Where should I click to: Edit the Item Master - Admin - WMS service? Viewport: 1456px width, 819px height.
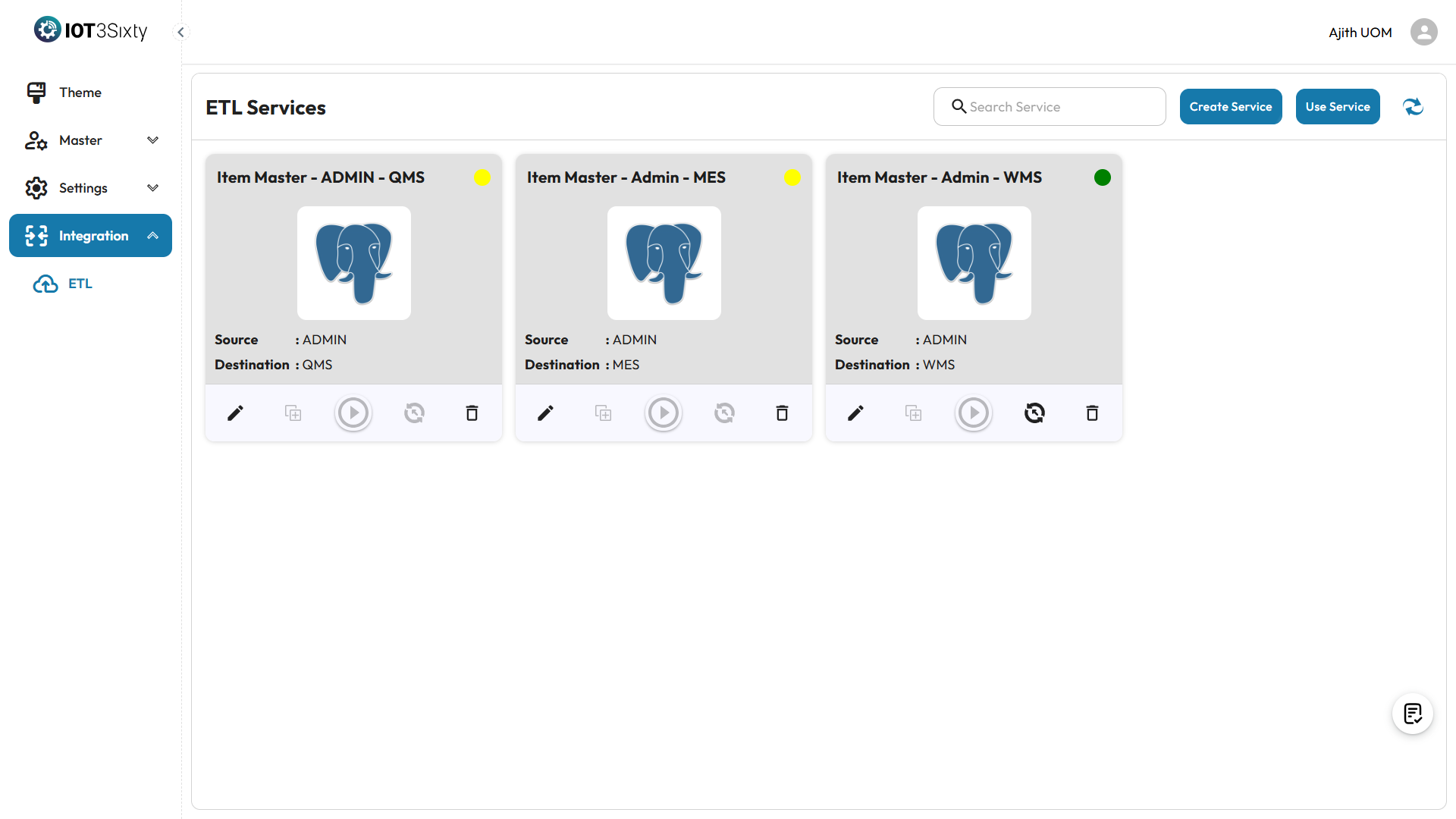[855, 413]
